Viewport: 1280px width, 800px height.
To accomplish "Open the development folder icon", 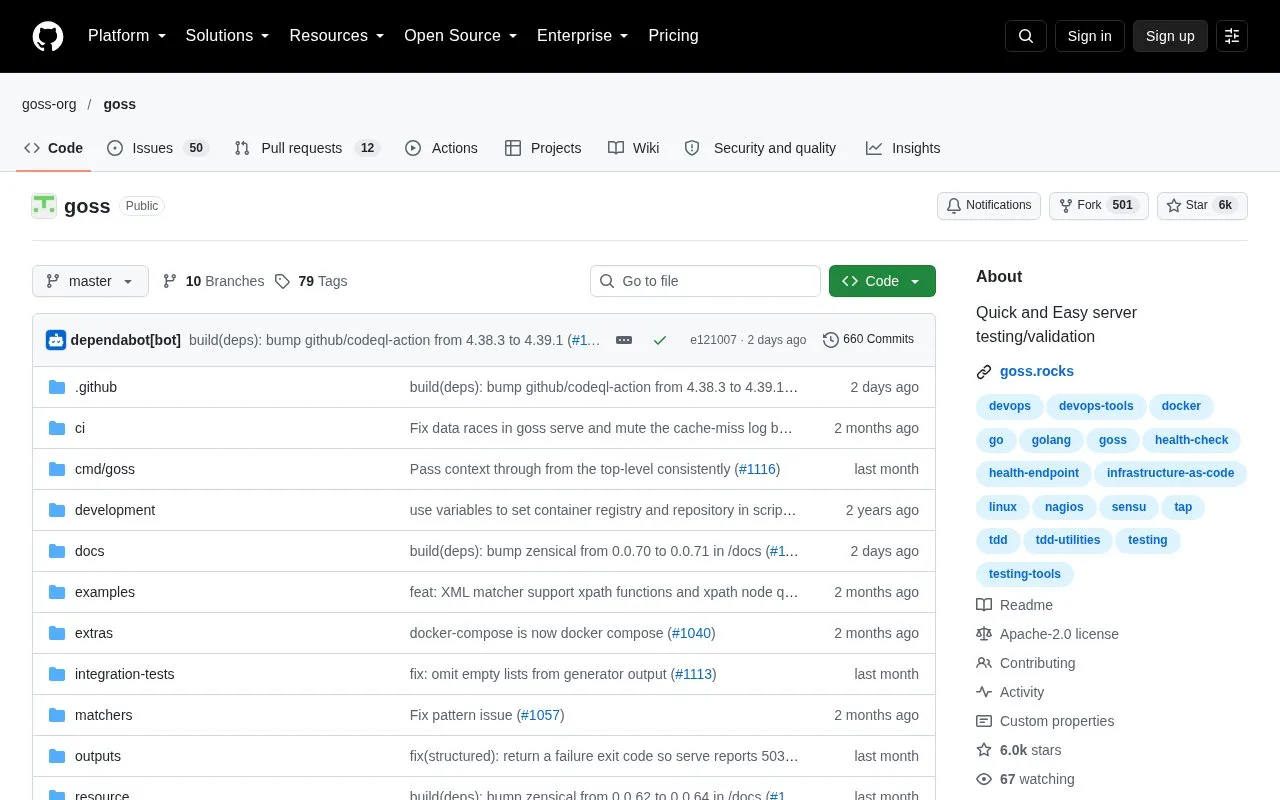I will [x=57, y=510].
